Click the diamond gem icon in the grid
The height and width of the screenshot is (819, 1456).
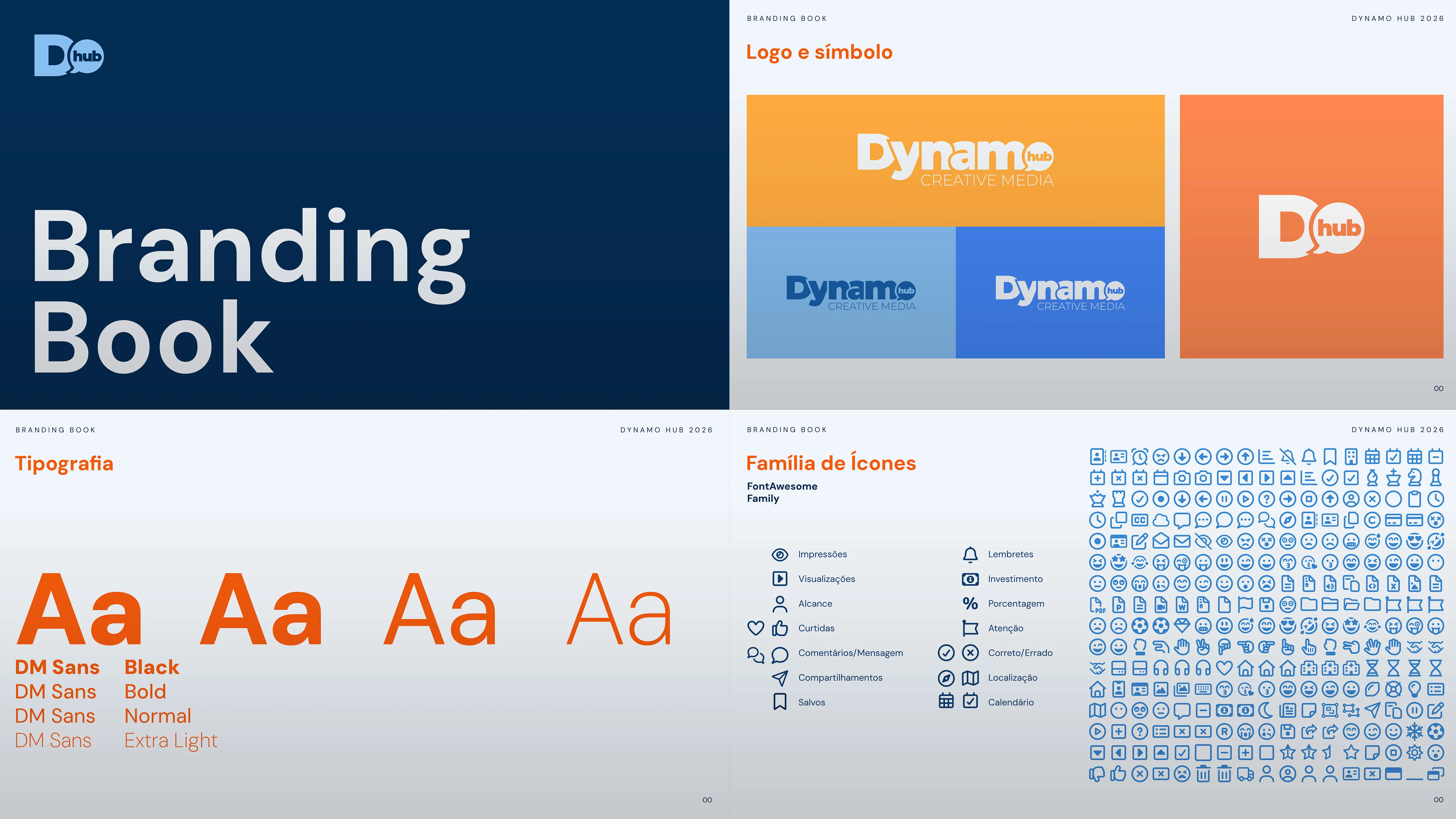pos(1182,626)
